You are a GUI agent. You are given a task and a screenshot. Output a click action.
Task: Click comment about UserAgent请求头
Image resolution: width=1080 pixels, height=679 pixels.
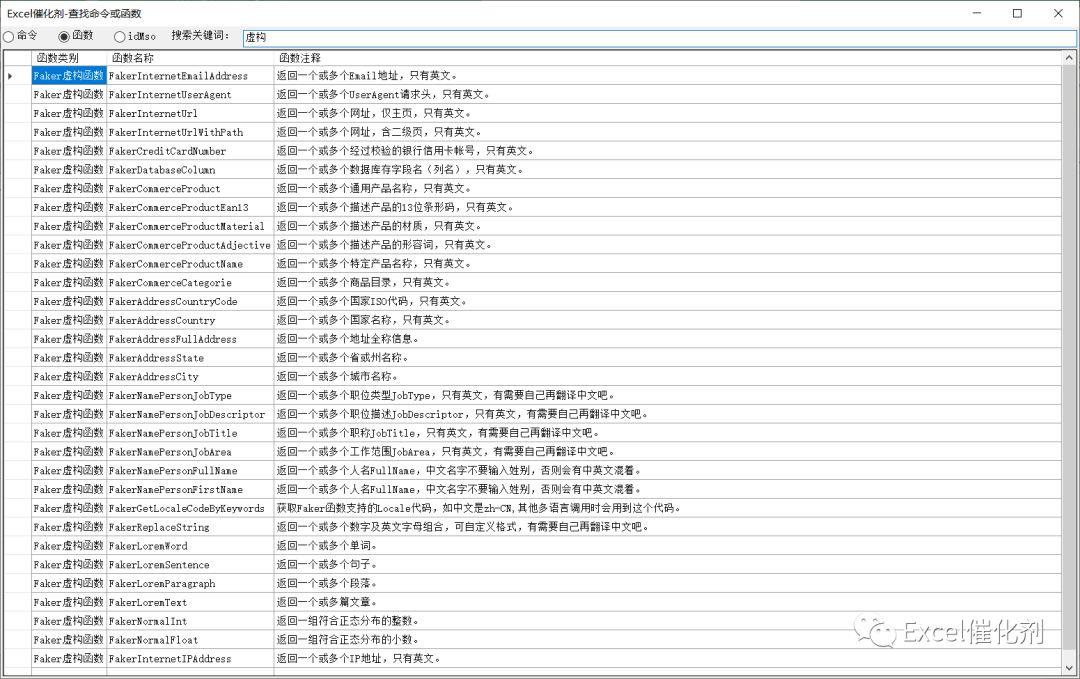667,94
